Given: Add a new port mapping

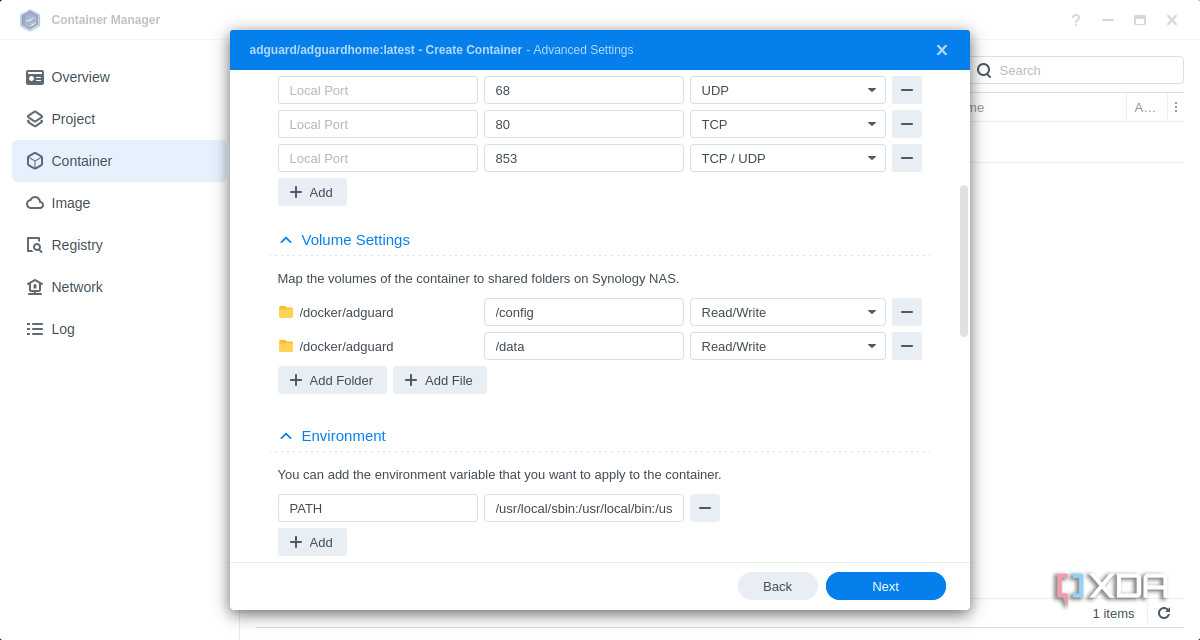Looking at the screenshot, I should pos(312,192).
